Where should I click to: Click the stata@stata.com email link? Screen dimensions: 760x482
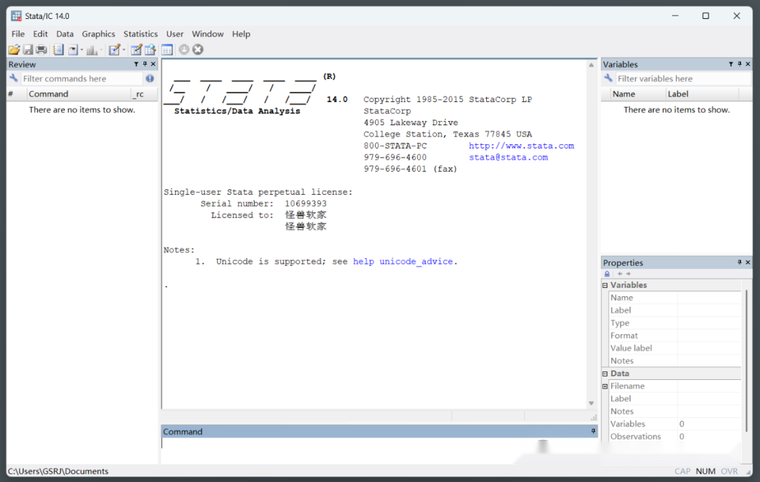pos(508,158)
